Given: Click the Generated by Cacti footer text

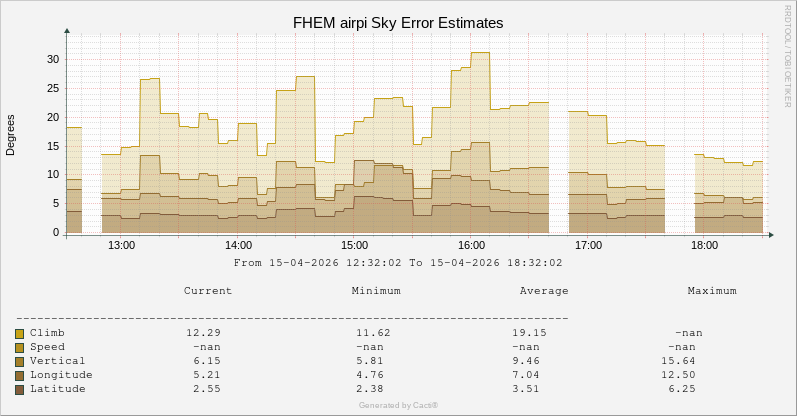Looking at the screenshot, I should [x=398, y=405].
